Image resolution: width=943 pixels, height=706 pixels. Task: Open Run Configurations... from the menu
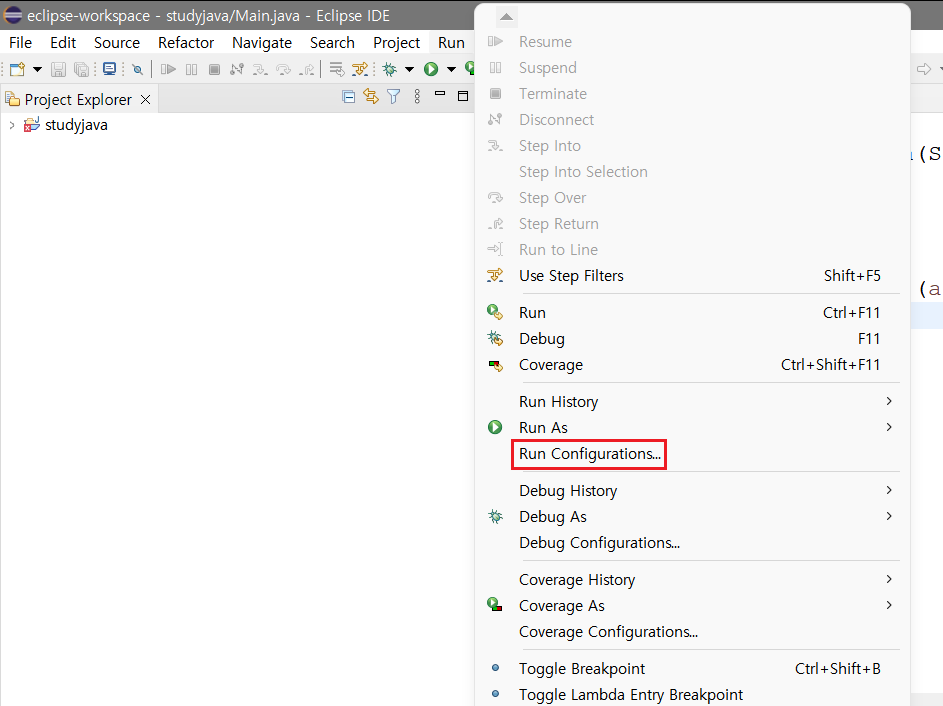[692, 454]
